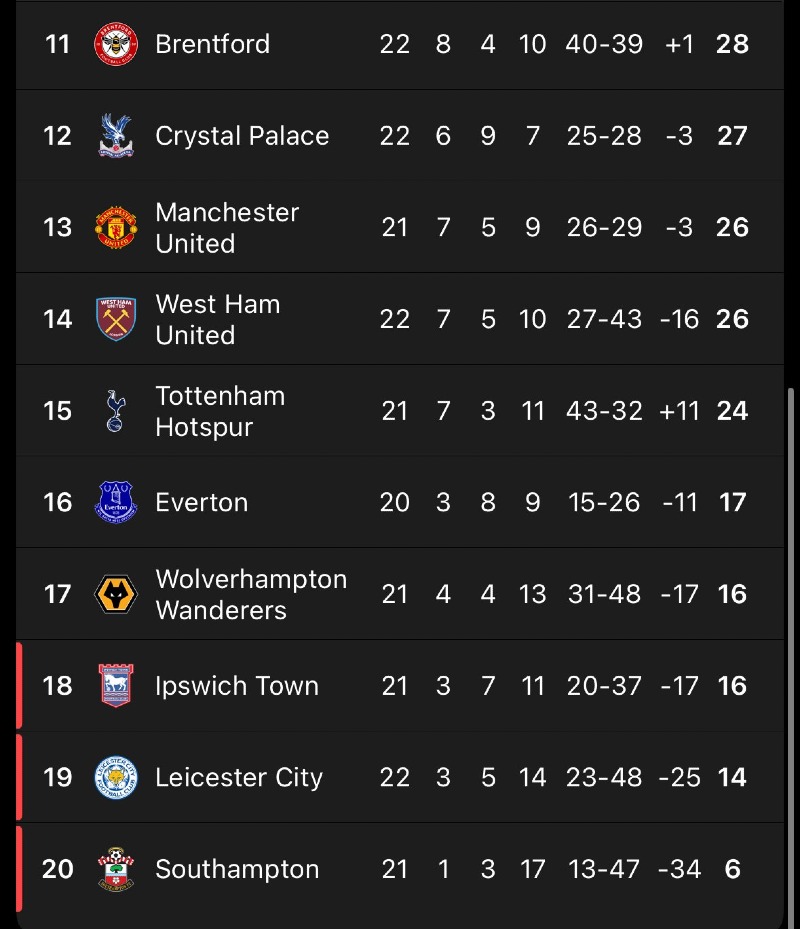Click the vertical scrollbar on the right
This screenshot has height=929, width=800.
[x=790, y=658]
